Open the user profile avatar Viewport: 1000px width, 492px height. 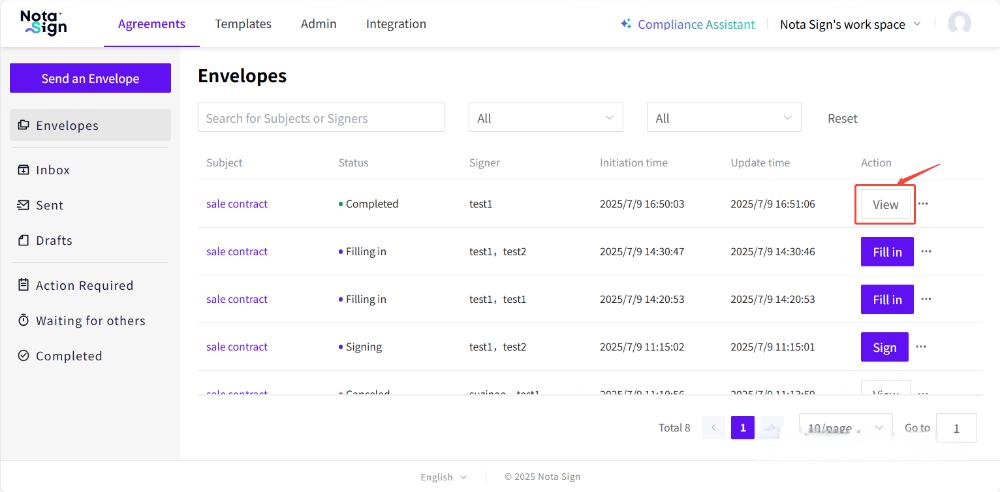pos(959,24)
